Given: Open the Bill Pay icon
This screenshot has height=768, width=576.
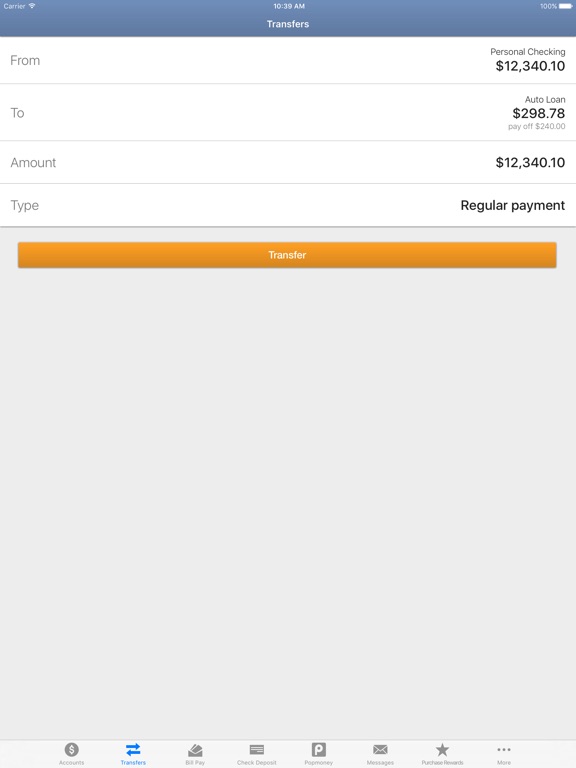Looking at the screenshot, I should point(195,750).
